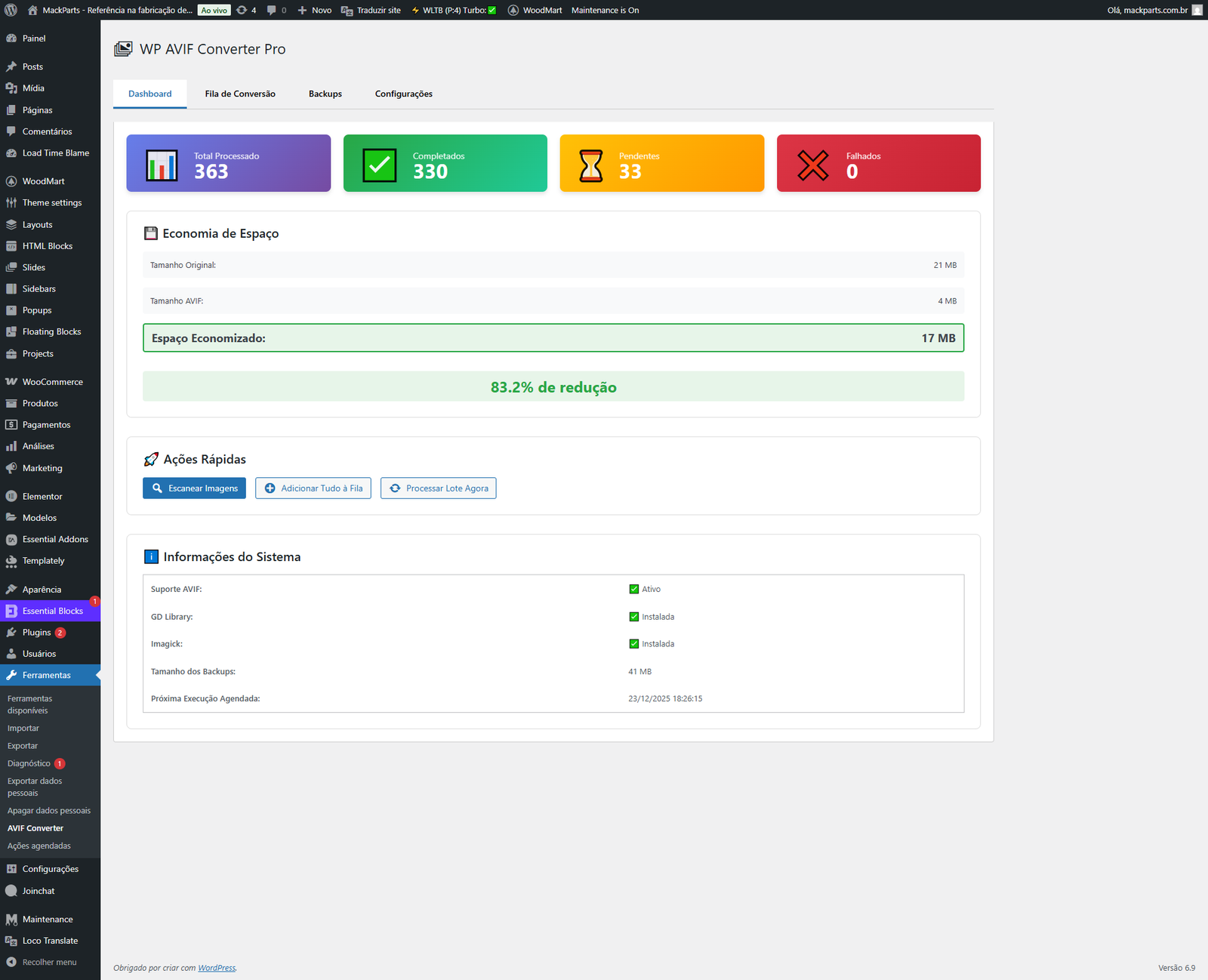The width and height of the screenshot is (1208, 980).
Task: Collapse the sidebar with Recolher menu
Action: (x=49, y=962)
